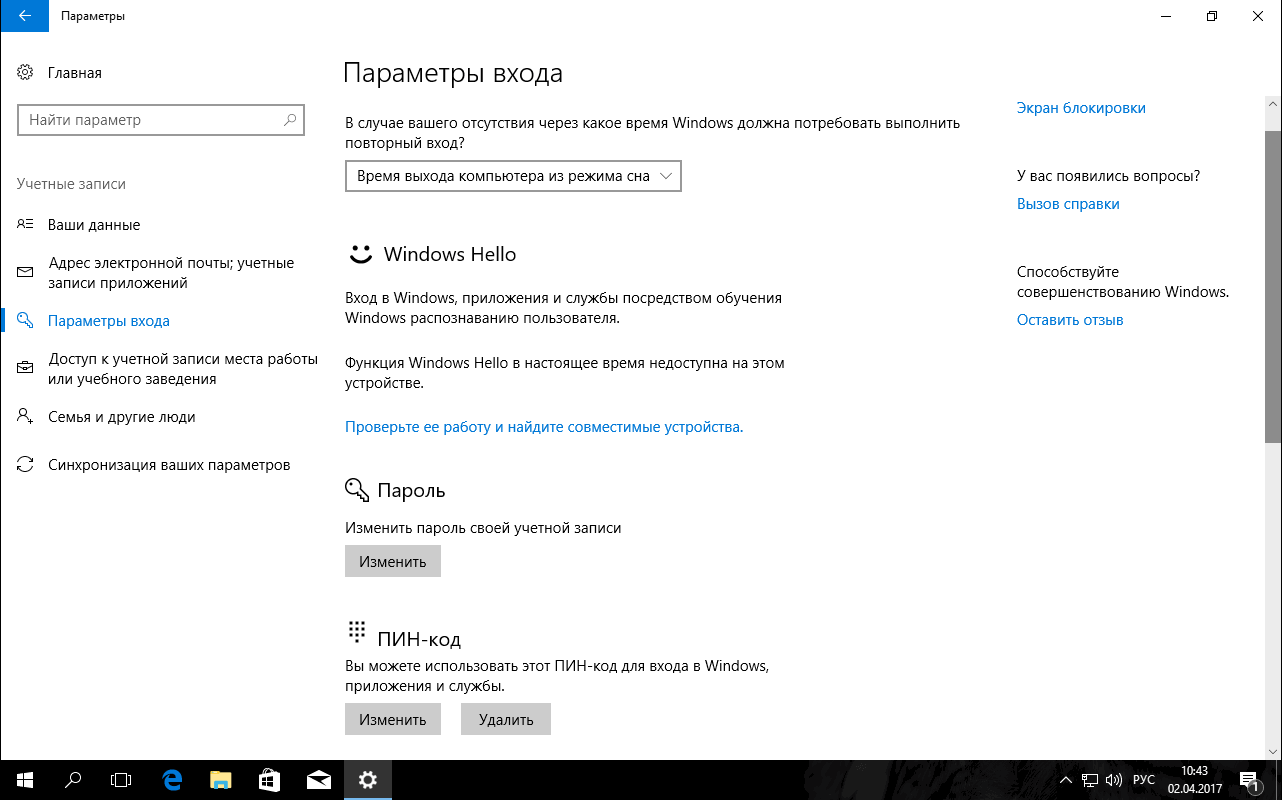The width and height of the screenshot is (1282, 800).
Task: Click the network icon in the tray
Action: click(1091, 780)
